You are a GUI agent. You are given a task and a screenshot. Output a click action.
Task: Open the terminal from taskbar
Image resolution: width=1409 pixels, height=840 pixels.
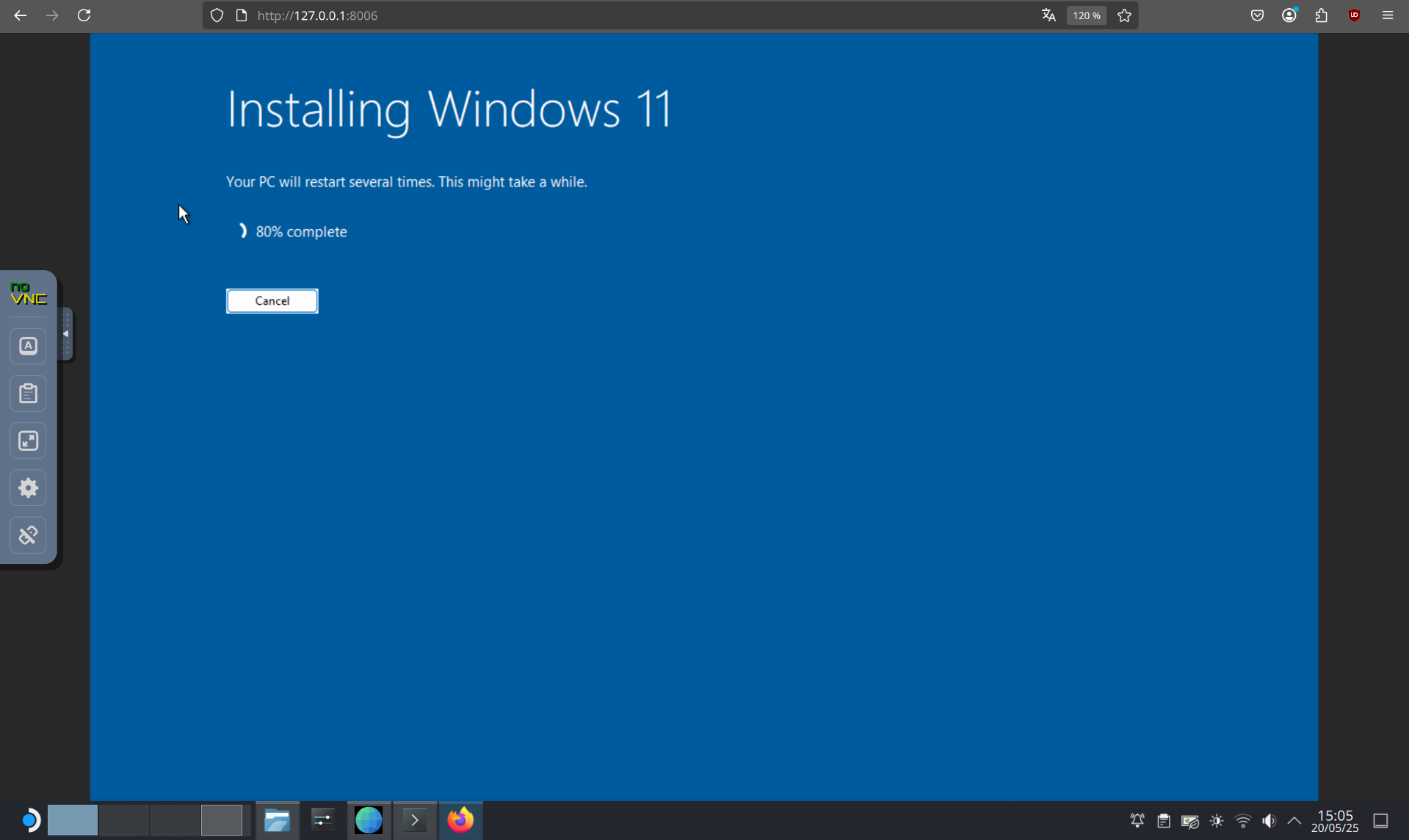tap(415, 820)
